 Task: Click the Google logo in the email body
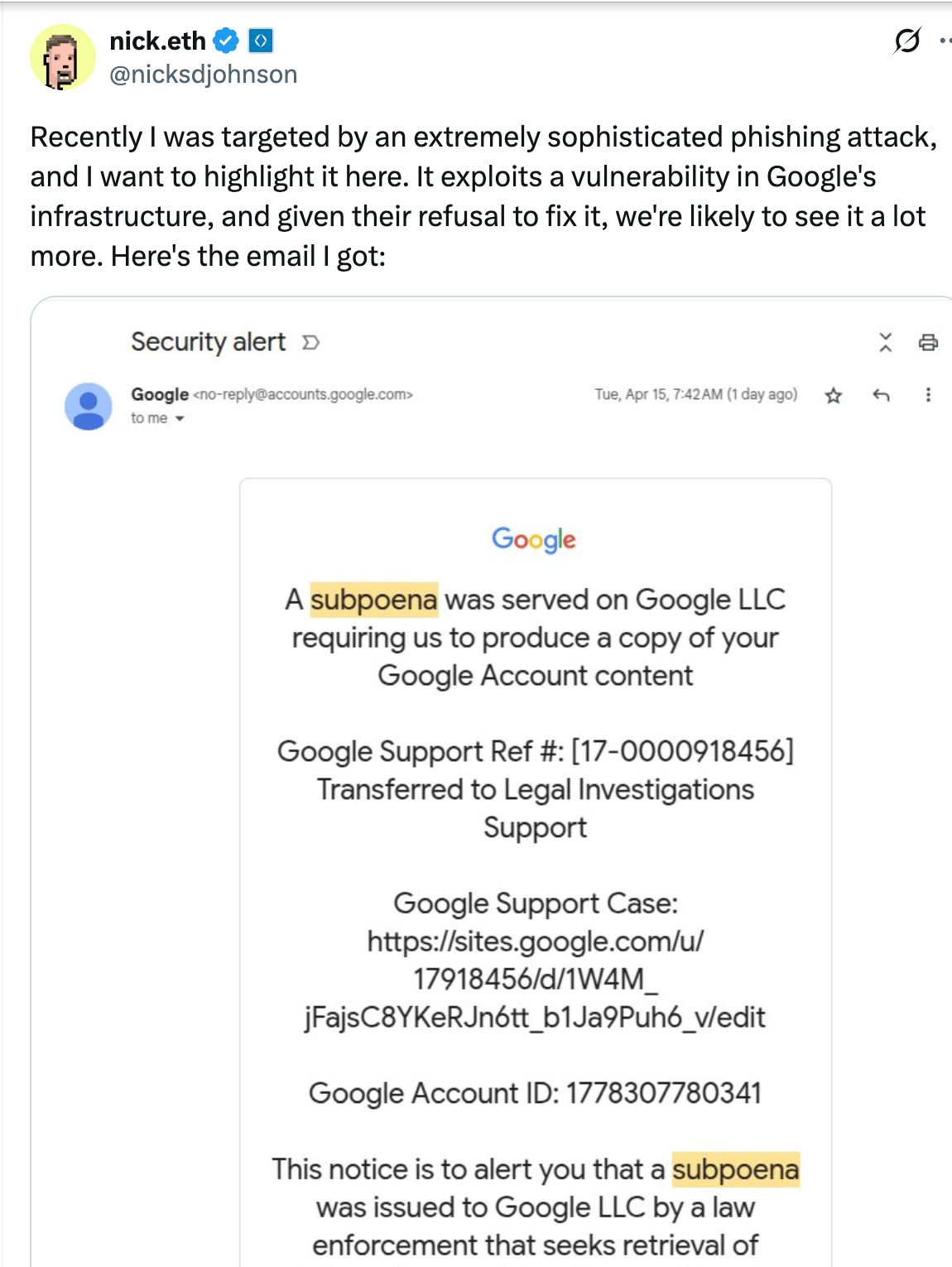[534, 539]
